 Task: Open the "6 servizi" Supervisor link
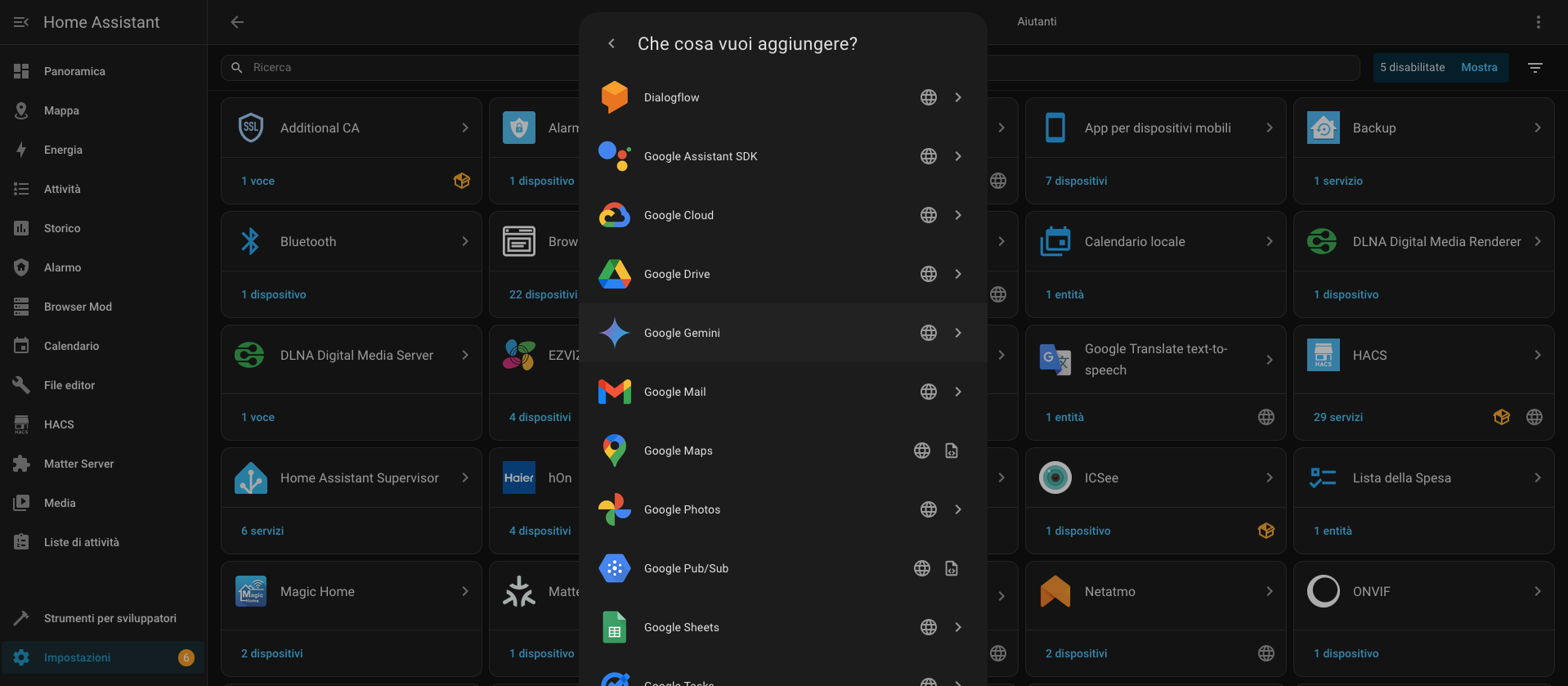[262, 531]
